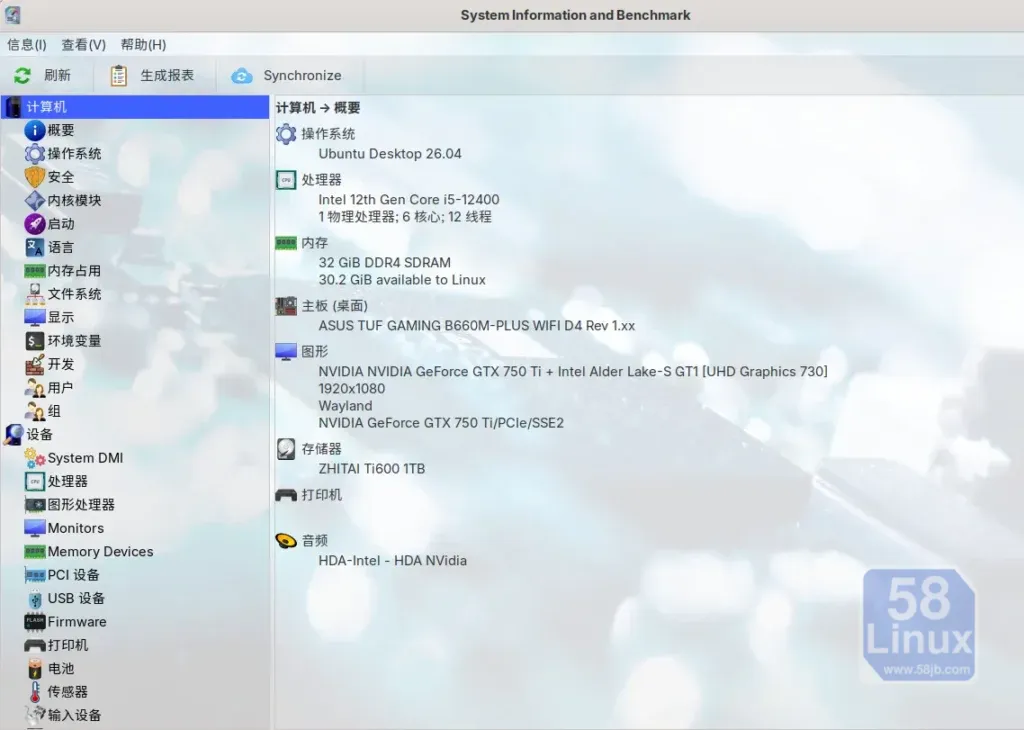Click the ZHITAI Ti600 1TB text
This screenshot has height=730, width=1024.
click(x=372, y=469)
